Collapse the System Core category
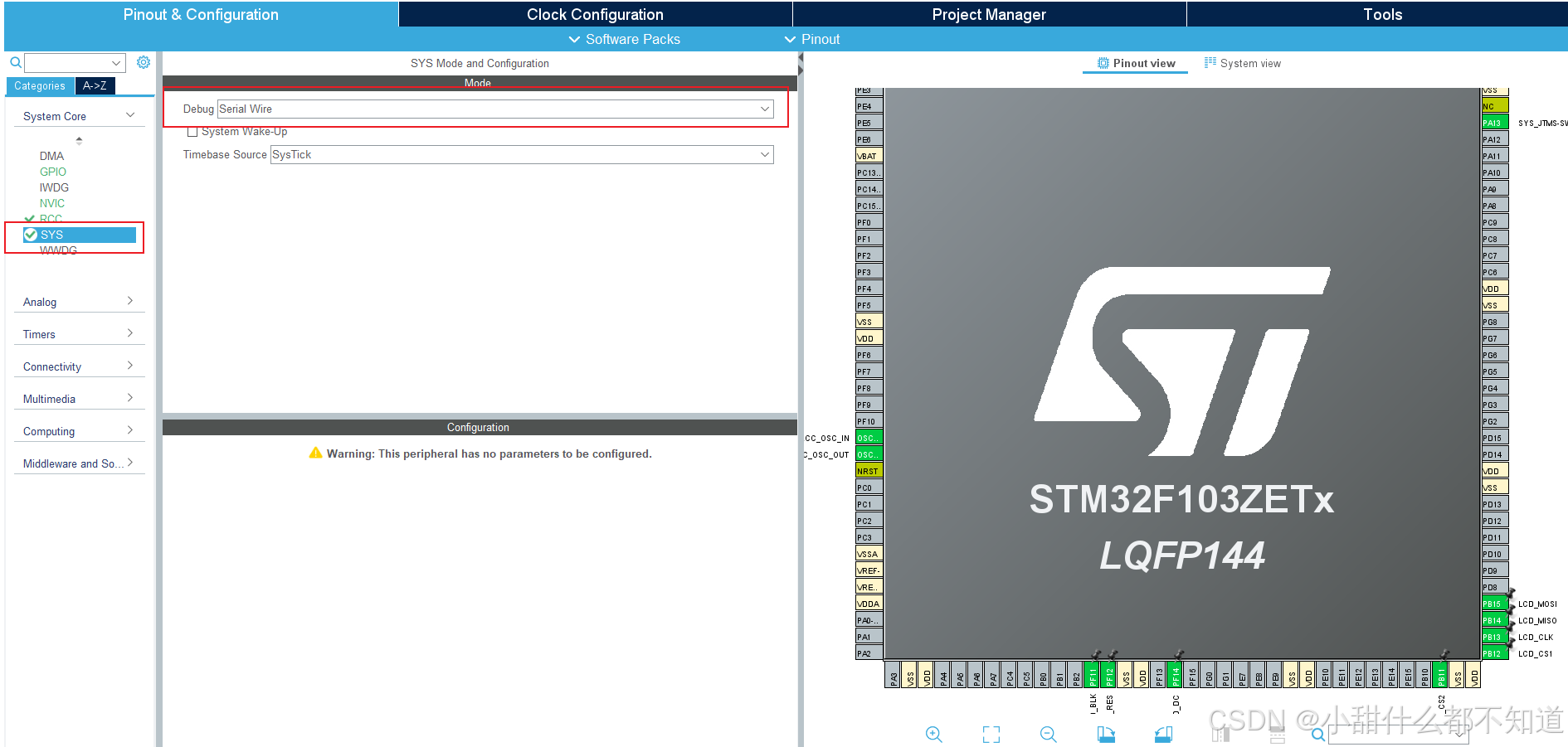The width and height of the screenshot is (1568, 747). [129, 115]
